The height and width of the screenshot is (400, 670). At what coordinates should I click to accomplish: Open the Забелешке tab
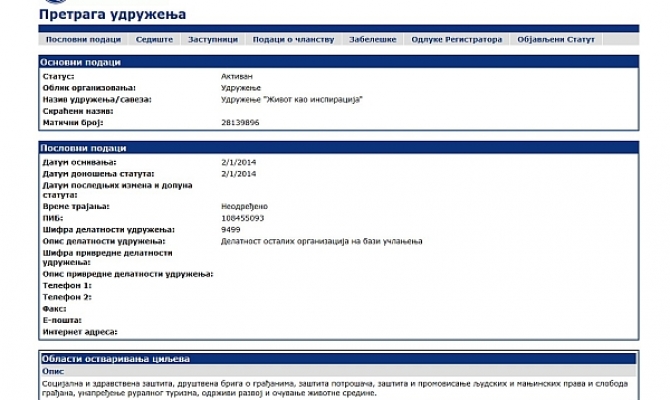(373, 39)
